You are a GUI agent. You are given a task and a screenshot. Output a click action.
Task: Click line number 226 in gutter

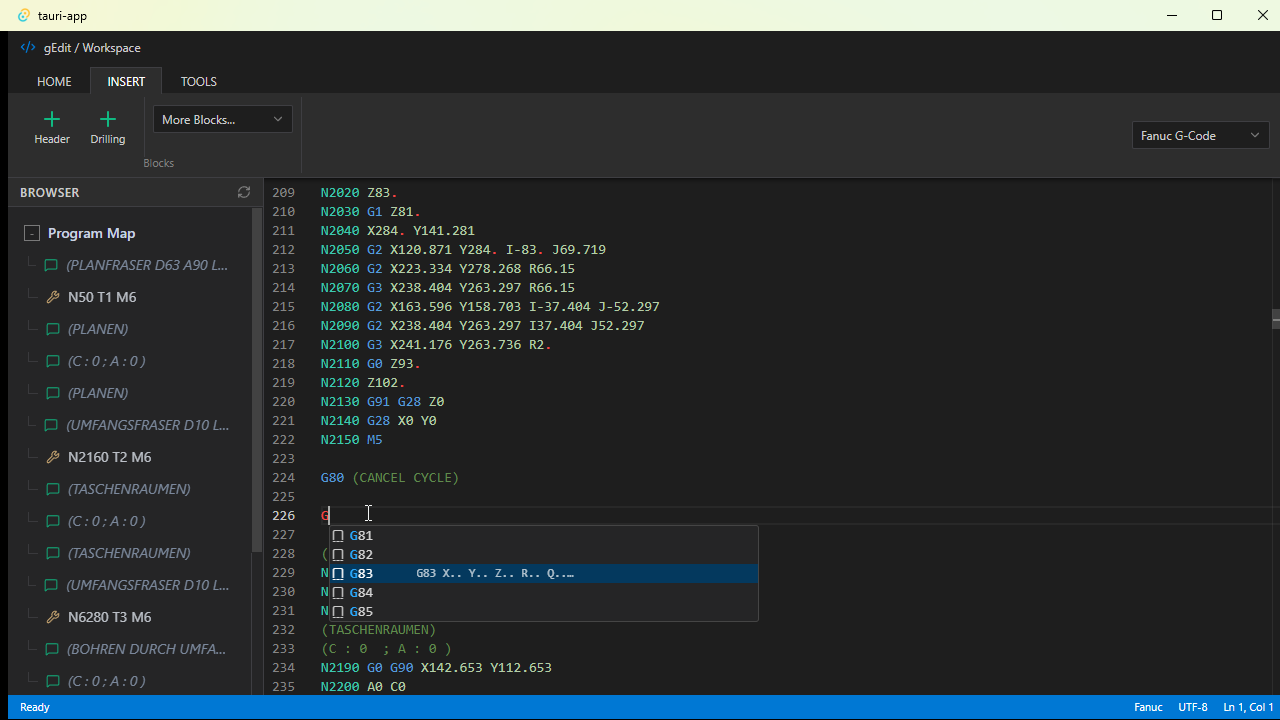click(284, 516)
